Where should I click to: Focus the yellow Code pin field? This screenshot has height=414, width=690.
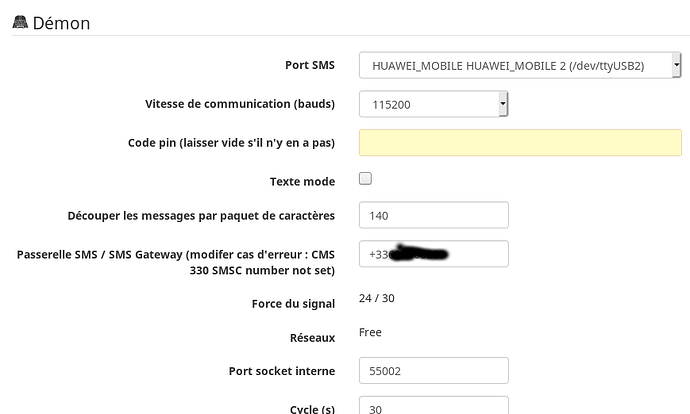click(x=520, y=142)
